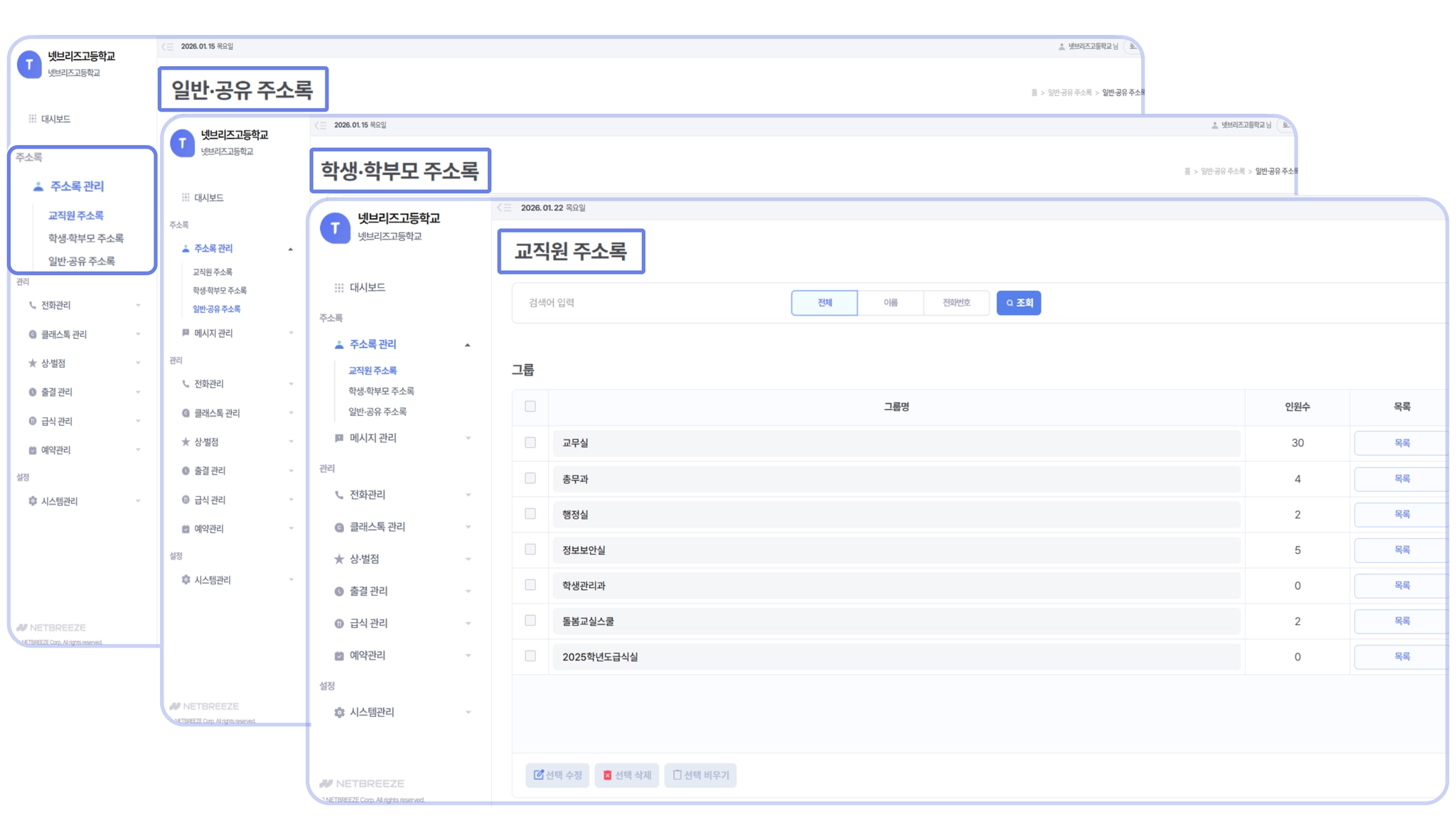
Task: Click the 메시지 관리 chat icon in the front sidebar
Action: 339,438
